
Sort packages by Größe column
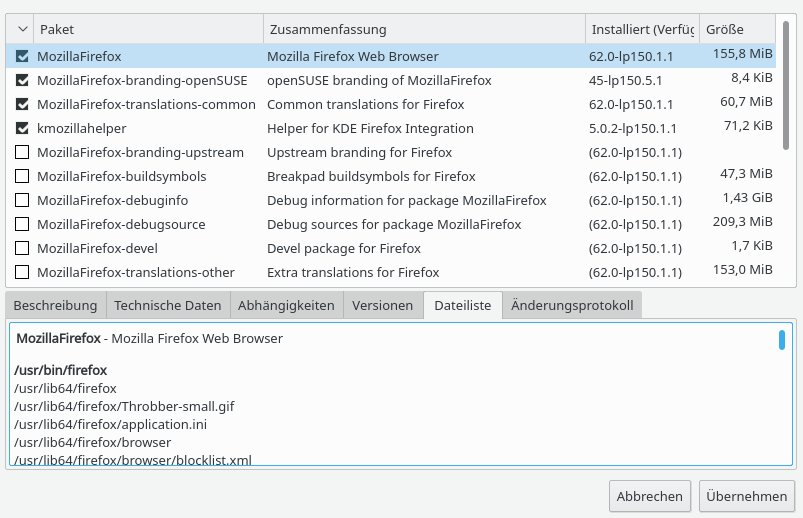pyautogui.click(x=735, y=30)
